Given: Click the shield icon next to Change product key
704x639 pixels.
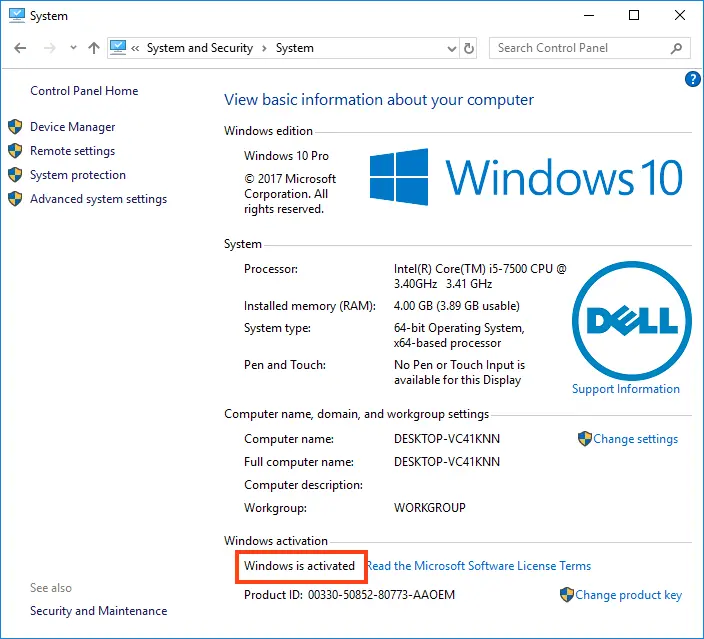Looking at the screenshot, I should tap(567, 595).
